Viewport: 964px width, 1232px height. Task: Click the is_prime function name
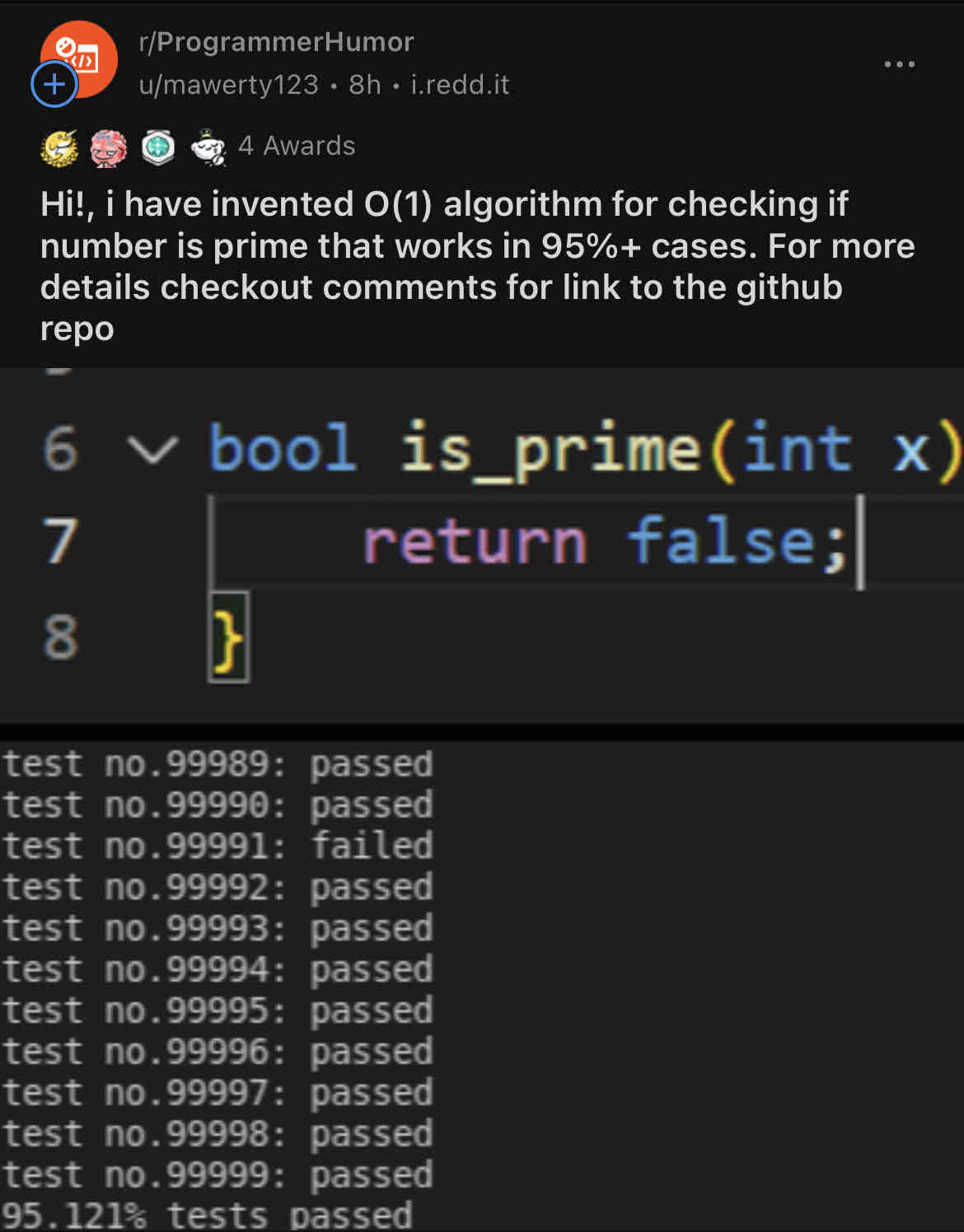click(550, 450)
